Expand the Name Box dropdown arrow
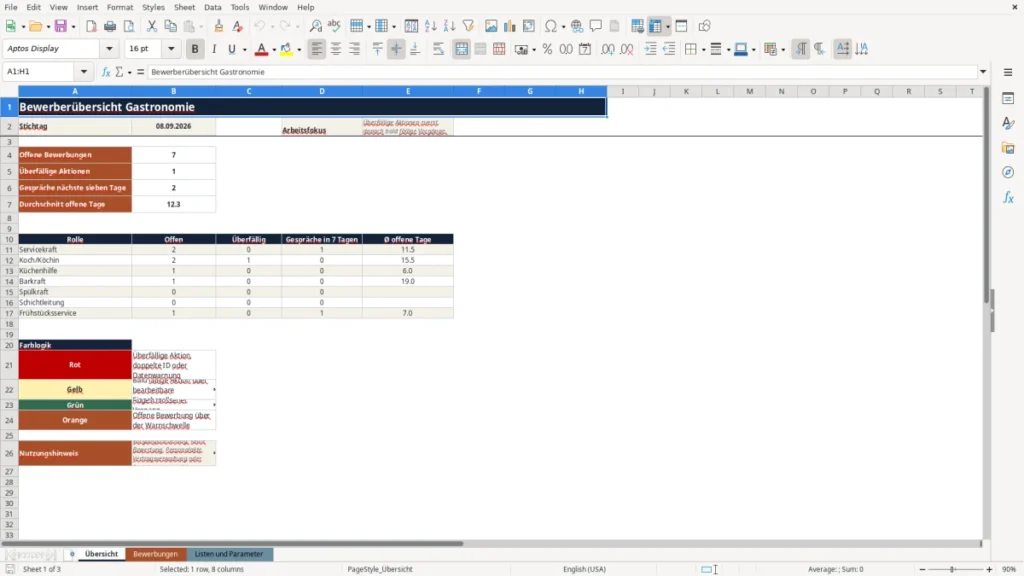Viewport: 1024px width, 576px height. tap(84, 72)
